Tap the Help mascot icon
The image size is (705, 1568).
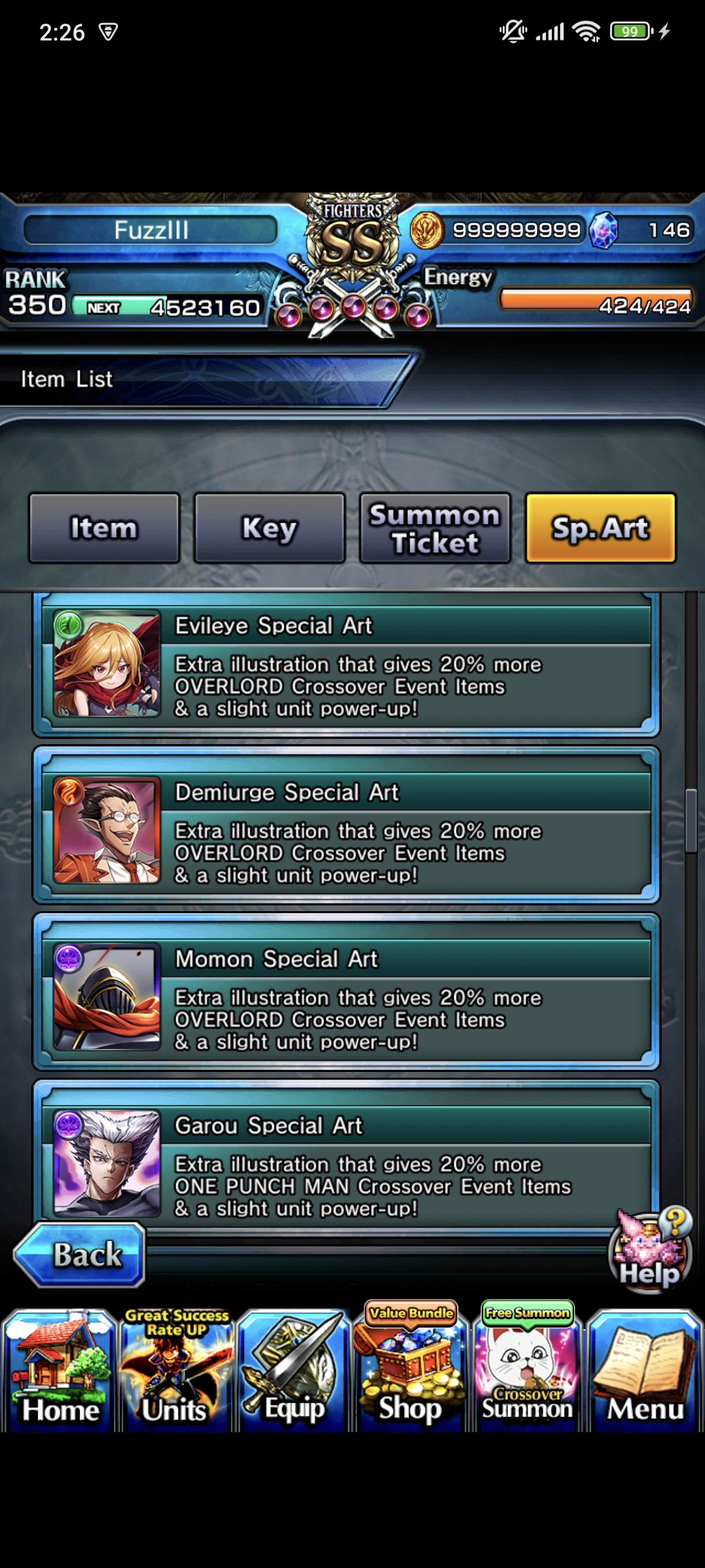coord(651,1249)
